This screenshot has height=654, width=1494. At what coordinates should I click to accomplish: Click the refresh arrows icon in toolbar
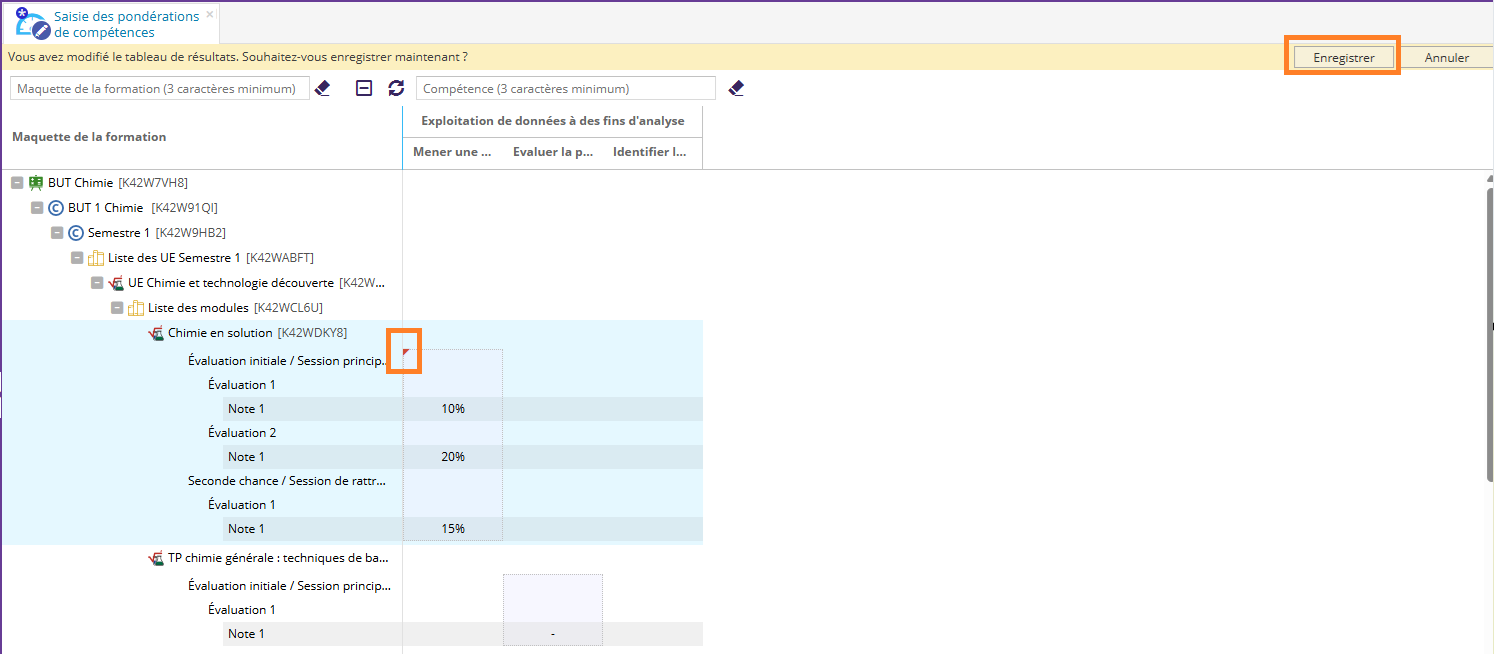pyautogui.click(x=396, y=88)
